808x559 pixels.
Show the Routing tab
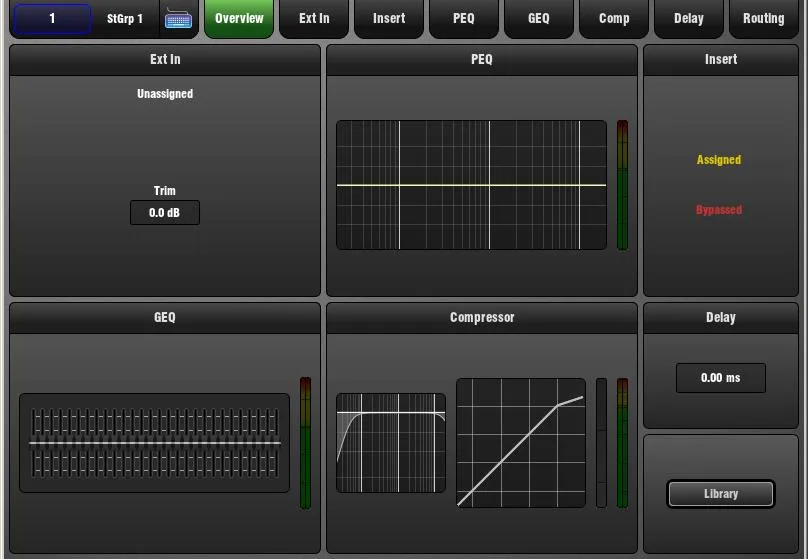(764, 19)
